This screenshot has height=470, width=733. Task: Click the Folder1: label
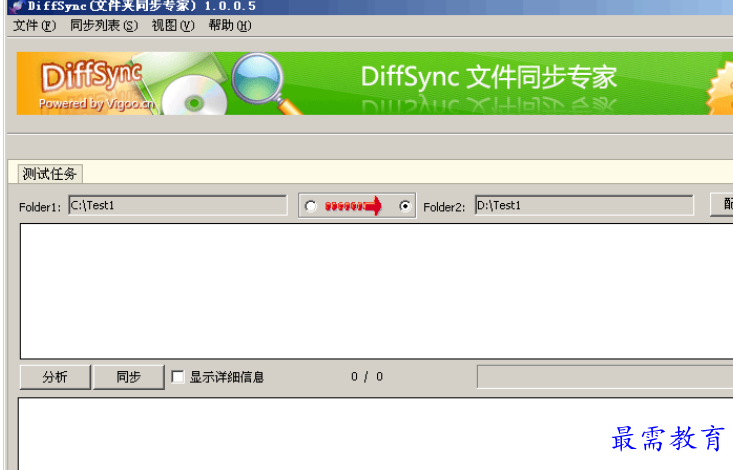click(40, 207)
